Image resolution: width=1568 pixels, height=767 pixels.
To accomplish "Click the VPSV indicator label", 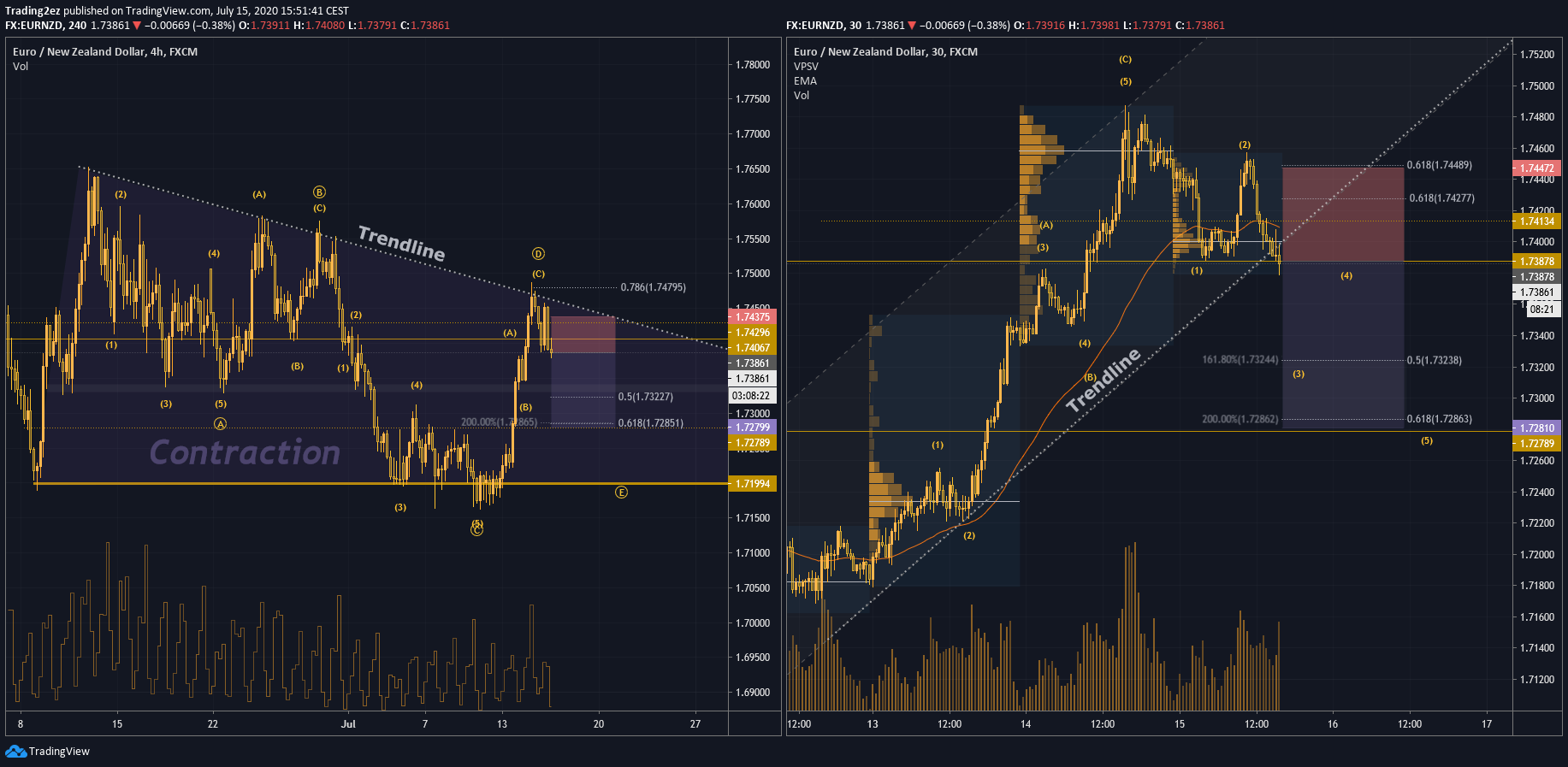I will [806, 67].
